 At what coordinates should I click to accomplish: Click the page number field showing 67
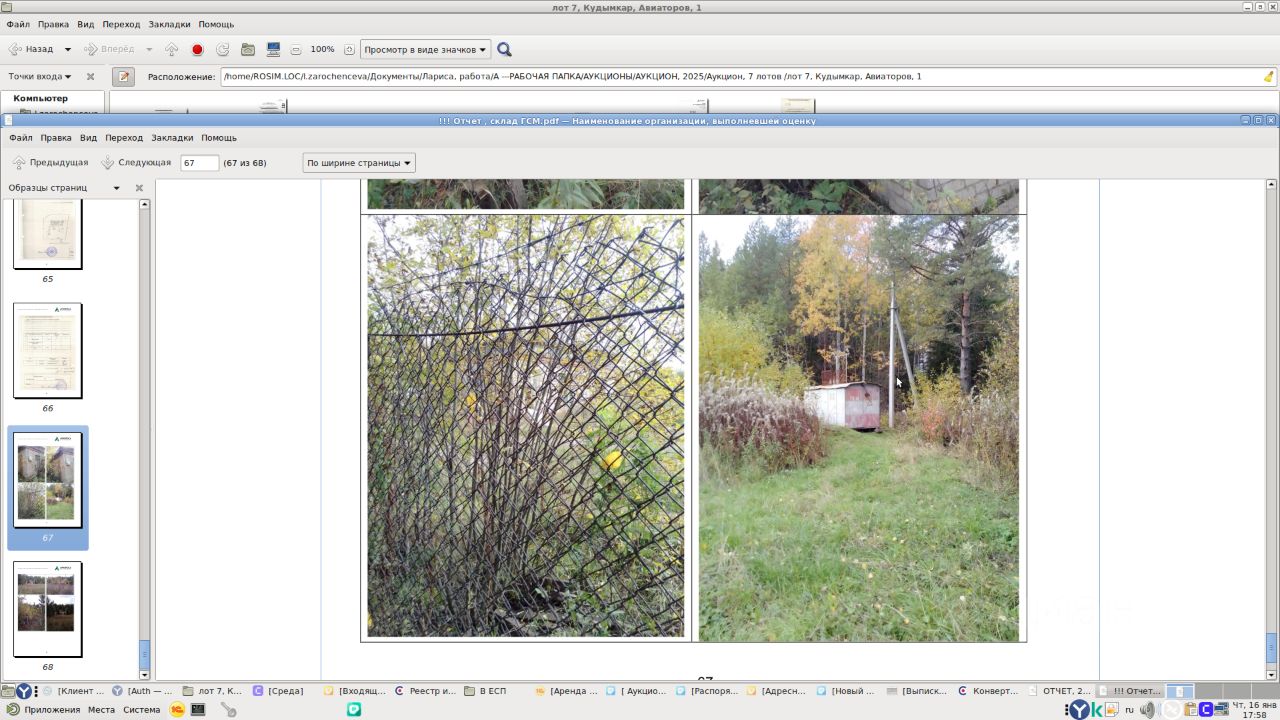[199, 163]
